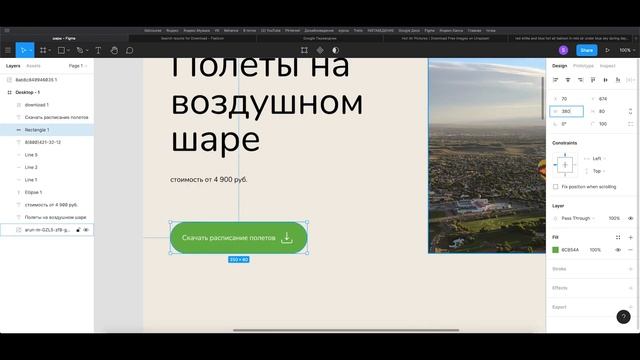Click Align left icon in Design panel
This screenshot has height=360, width=640.
556,80
